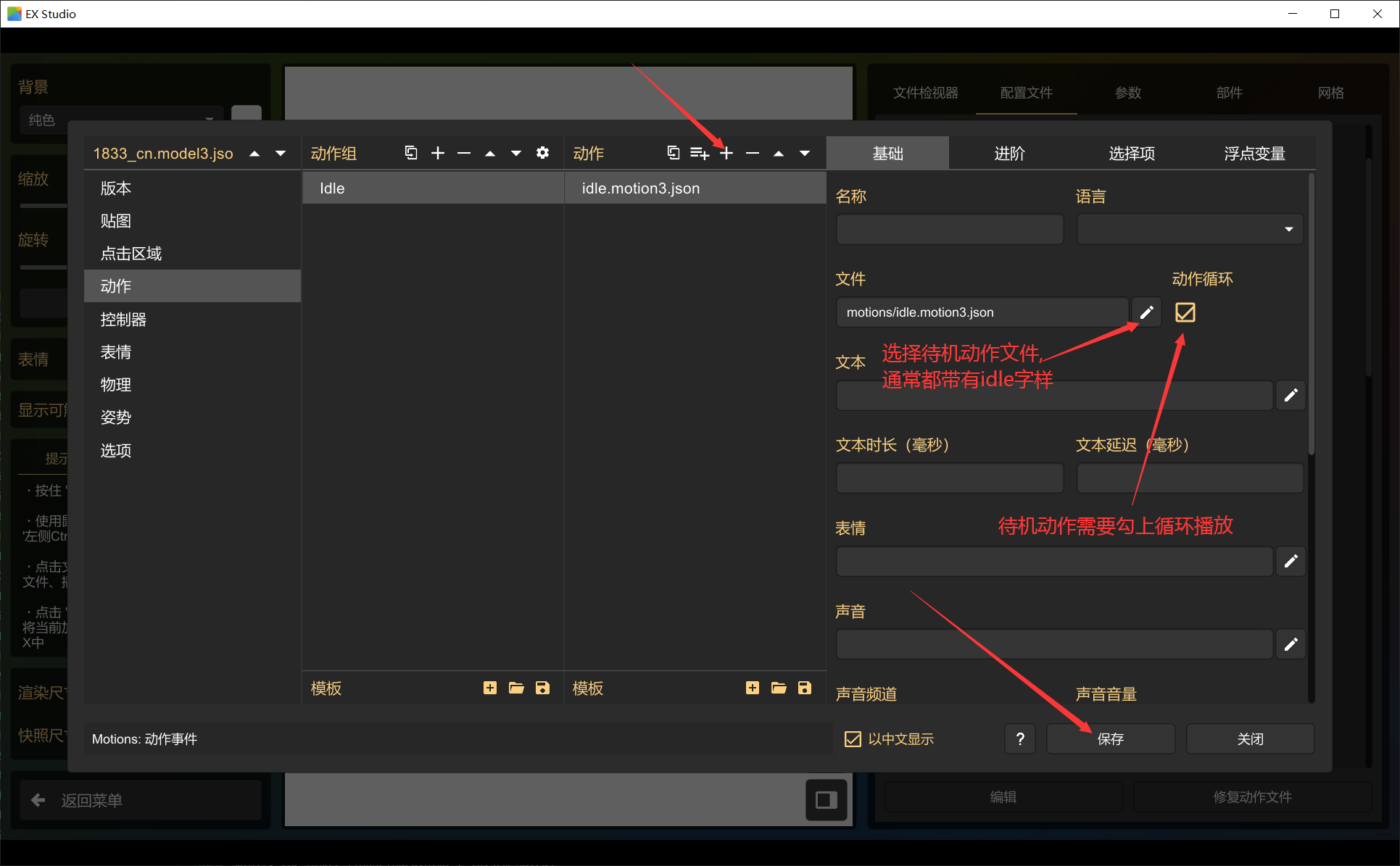The width and height of the screenshot is (1400, 866).
Task: Switch to the 选择项 tab
Action: pos(1132,154)
